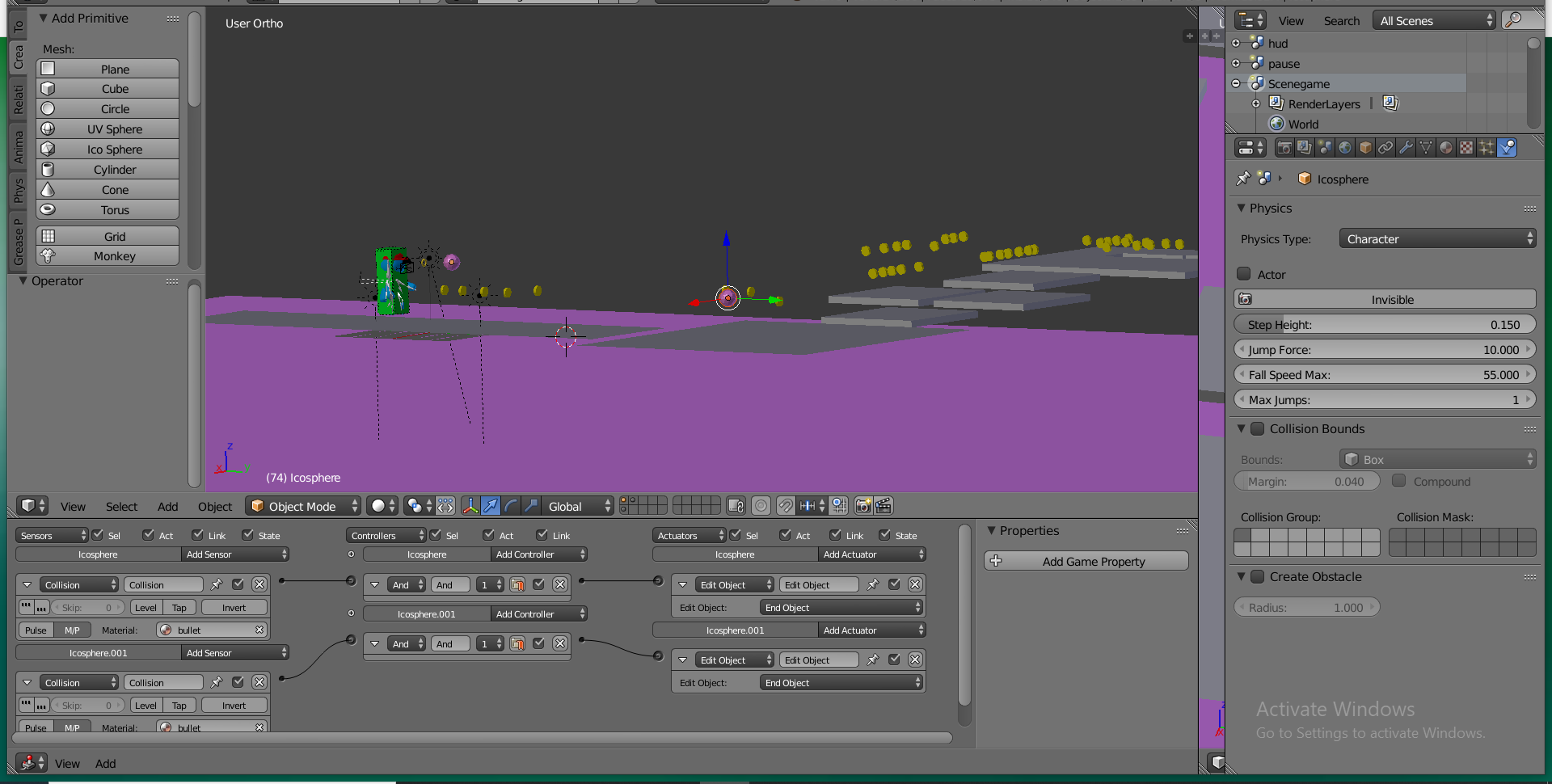Enable the Collision Bounds checkbox
The width and height of the screenshot is (1552, 784).
[x=1258, y=428]
